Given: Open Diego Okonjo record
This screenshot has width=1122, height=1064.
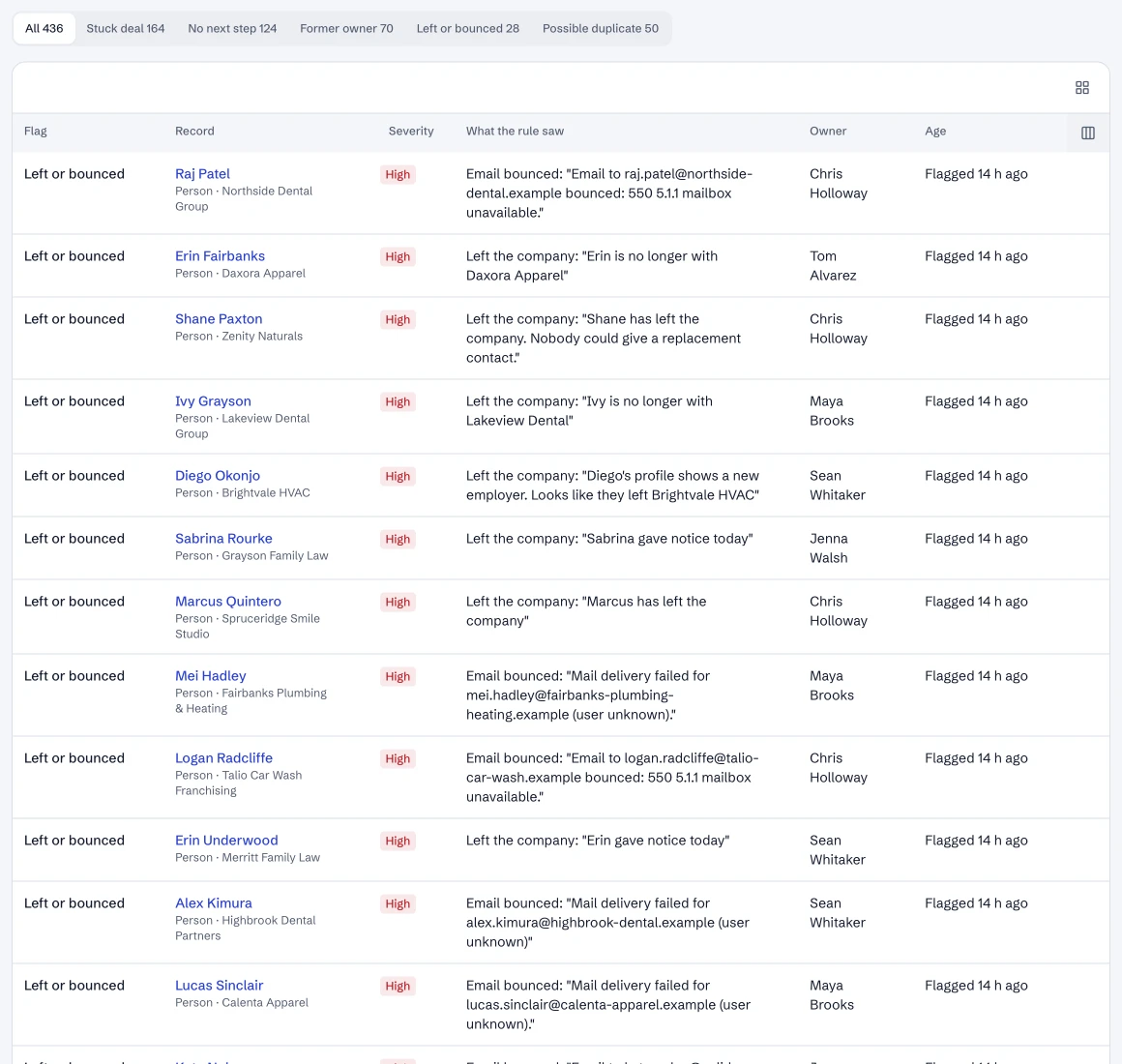Looking at the screenshot, I should click(218, 476).
